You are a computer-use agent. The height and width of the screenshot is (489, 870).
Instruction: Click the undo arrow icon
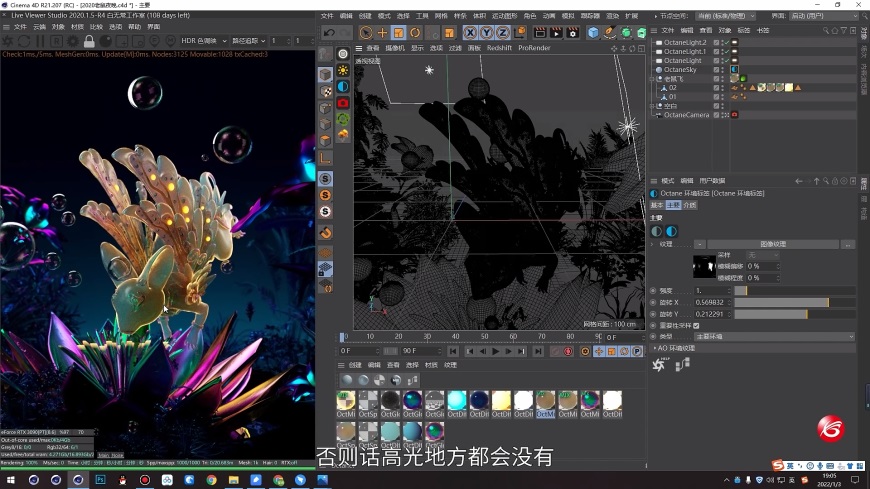(x=329, y=33)
